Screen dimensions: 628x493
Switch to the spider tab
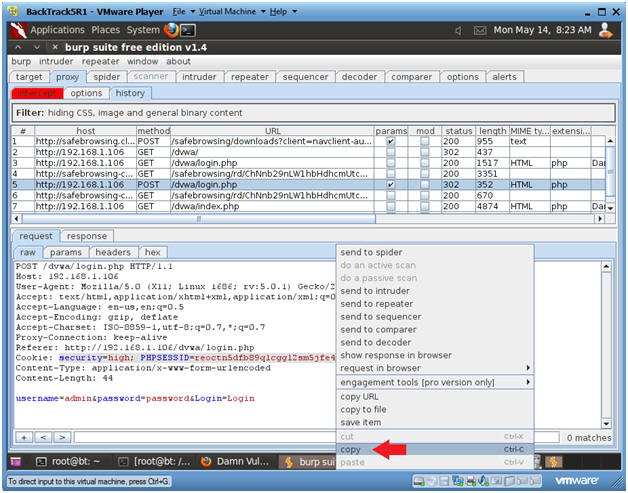tap(107, 77)
